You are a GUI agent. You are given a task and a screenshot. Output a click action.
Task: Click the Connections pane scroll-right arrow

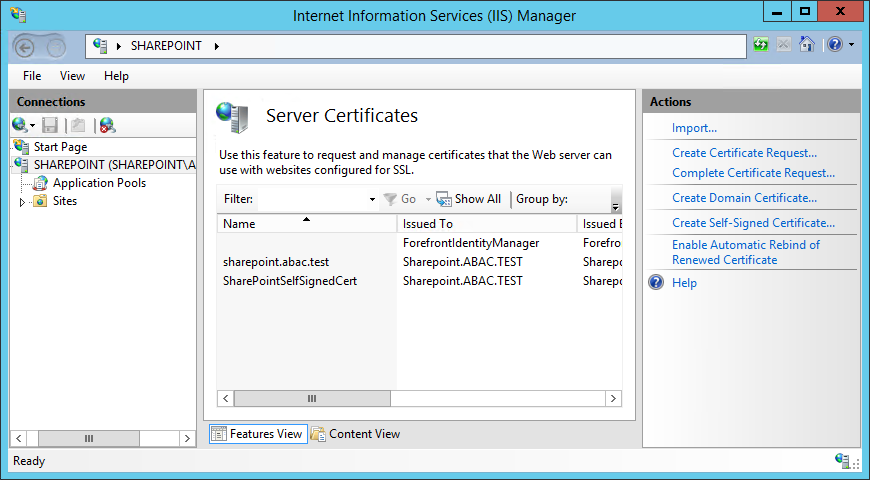point(188,438)
